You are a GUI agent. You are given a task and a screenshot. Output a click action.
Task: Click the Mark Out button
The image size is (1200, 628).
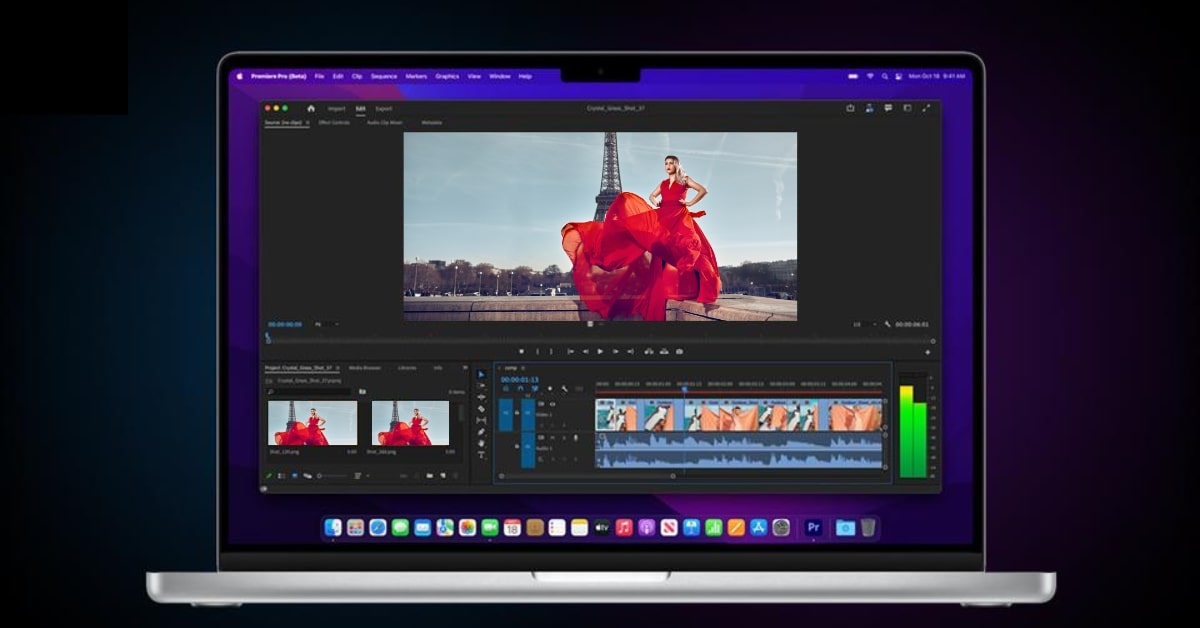pos(551,351)
